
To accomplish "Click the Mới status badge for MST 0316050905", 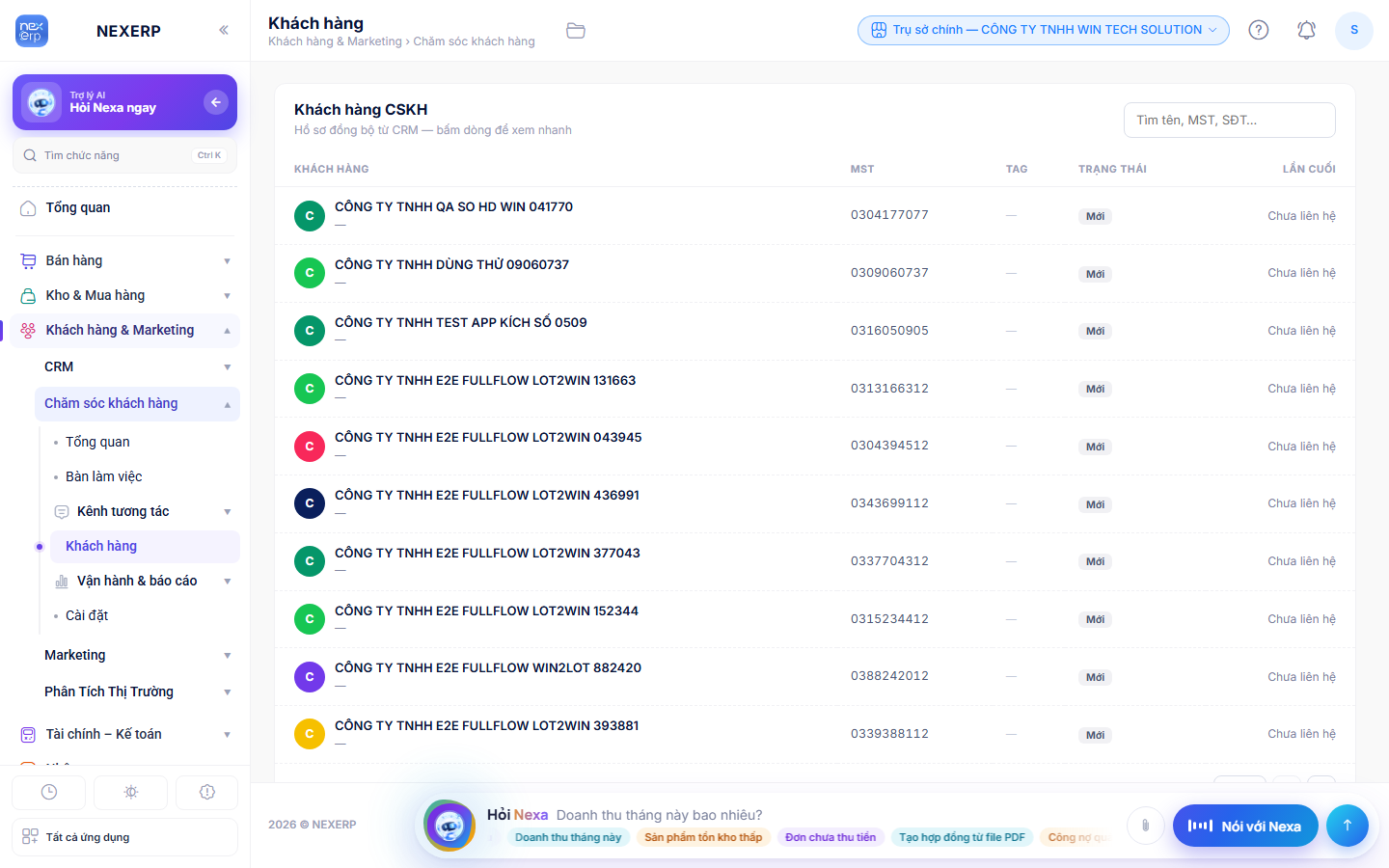I will pos(1095,331).
